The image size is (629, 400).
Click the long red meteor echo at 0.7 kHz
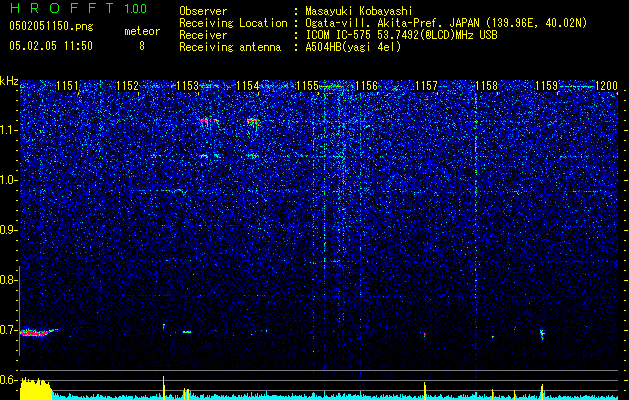[39, 332]
